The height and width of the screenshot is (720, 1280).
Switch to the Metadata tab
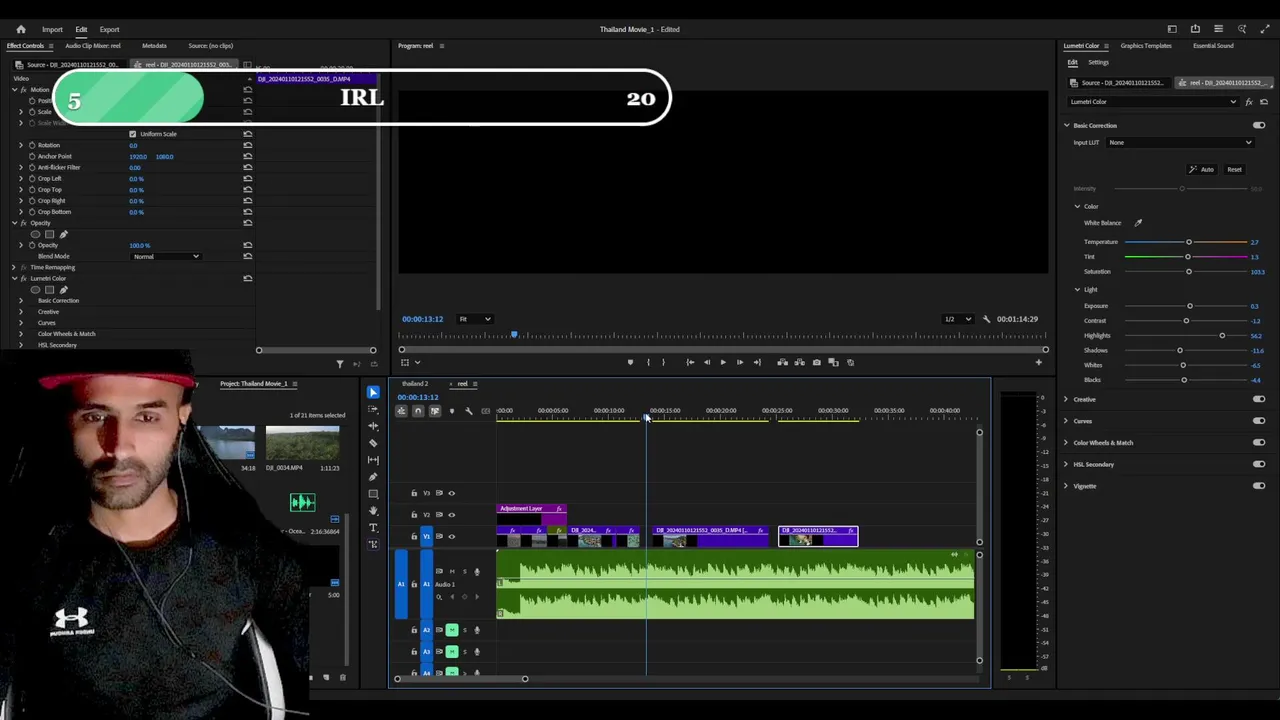(x=154, y=46)
